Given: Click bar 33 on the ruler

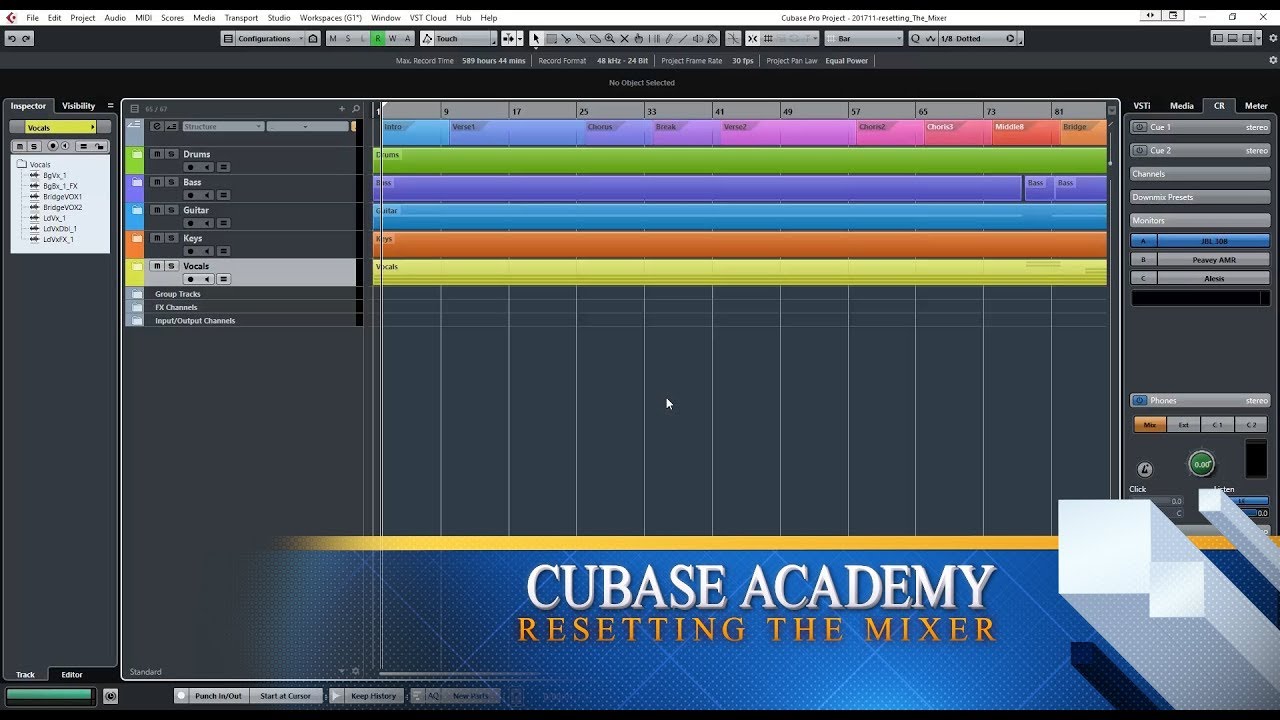Looking at the screenshot, I should [x=651, y=112].
